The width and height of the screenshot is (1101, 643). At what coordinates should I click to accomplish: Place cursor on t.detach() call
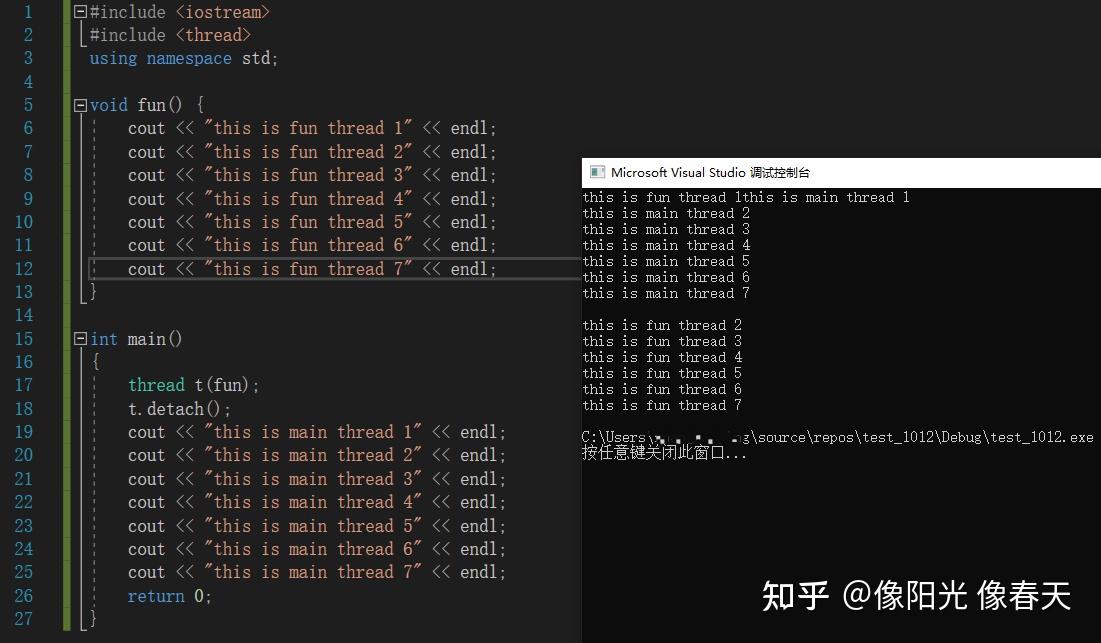pyautogui.click(x=179, y=409)
